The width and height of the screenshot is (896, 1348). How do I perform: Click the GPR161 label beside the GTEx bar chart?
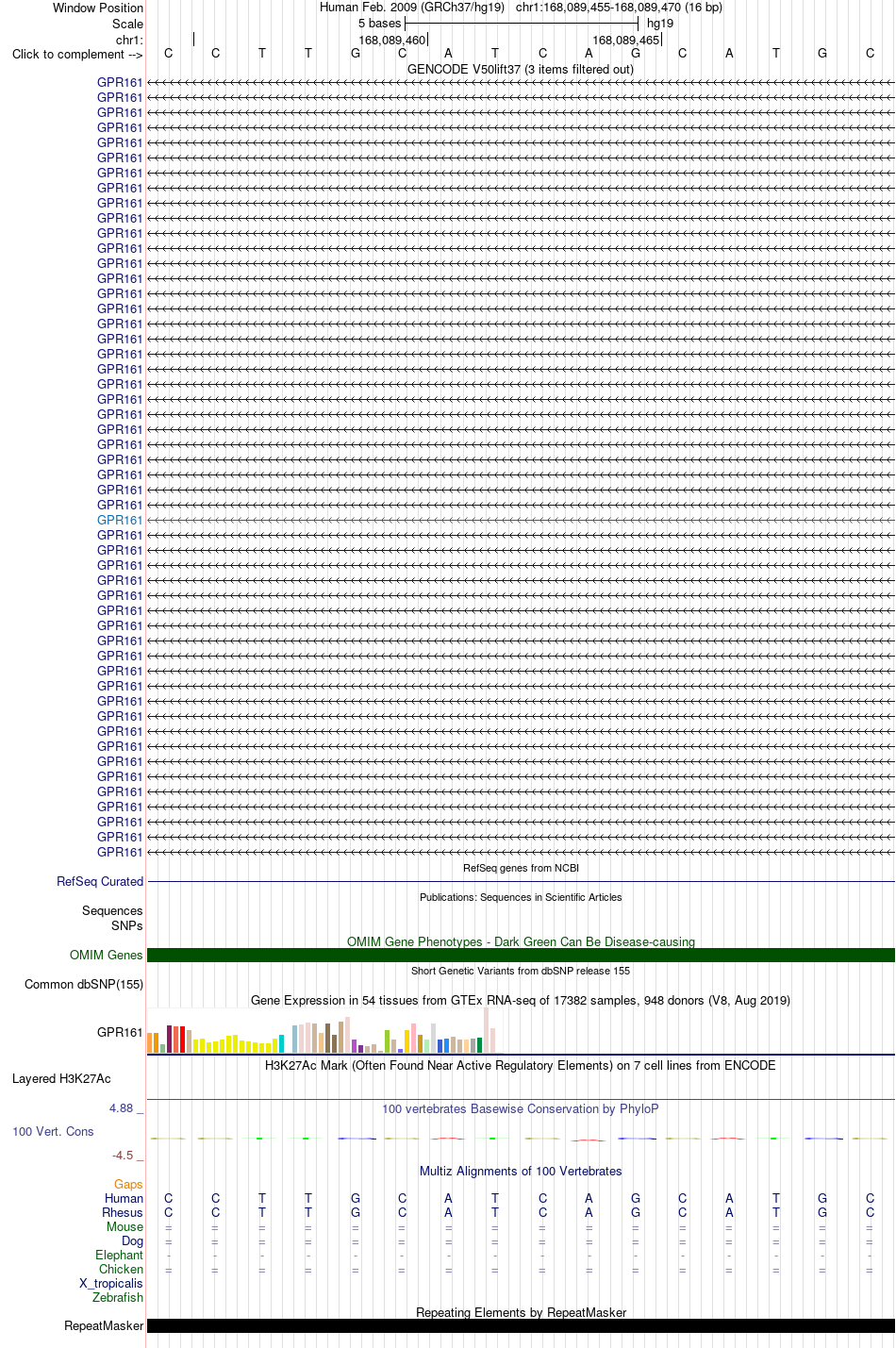coord(120,1032)
